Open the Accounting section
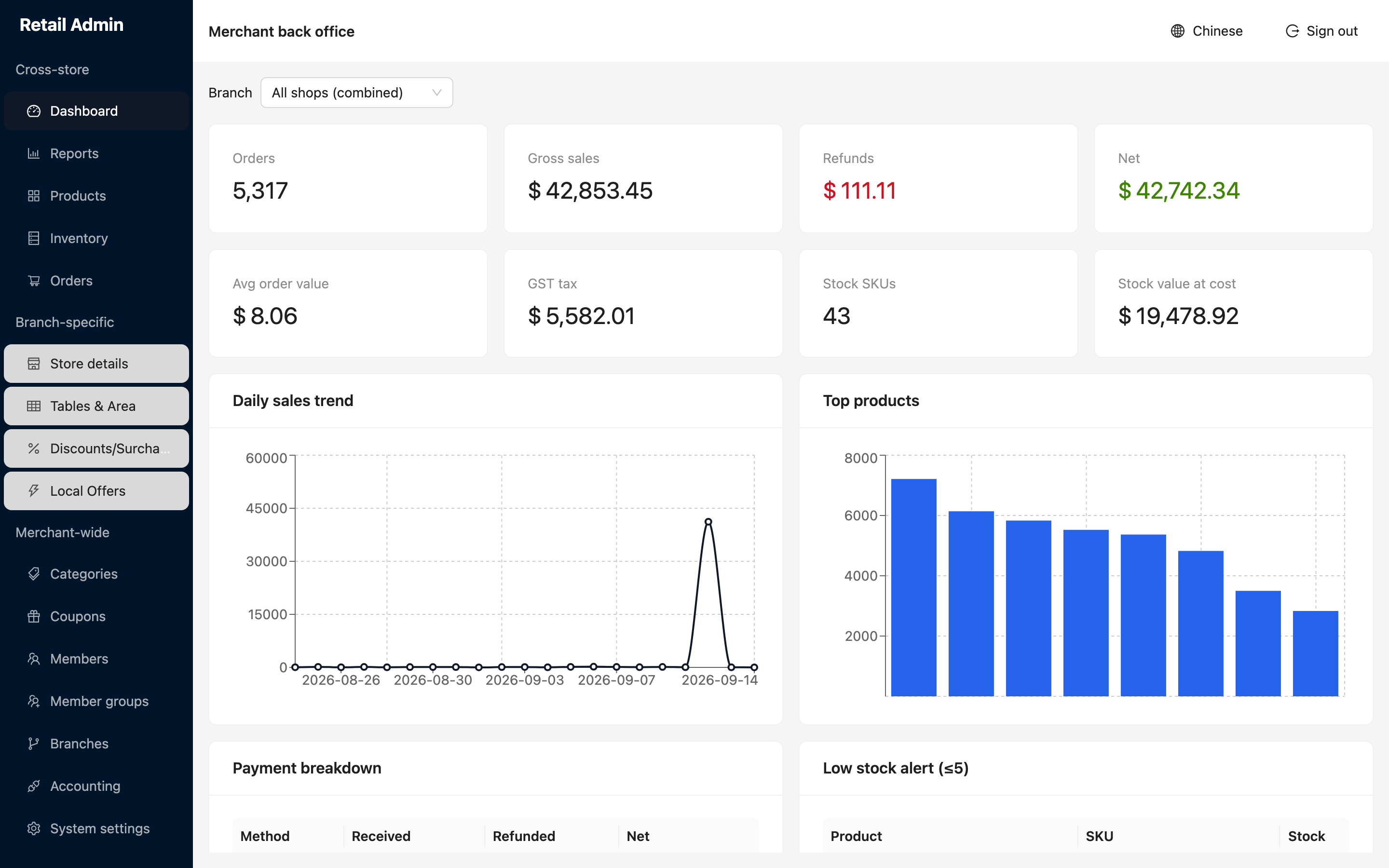Screen dimensions: 1389x868 [x=96, y=786]
